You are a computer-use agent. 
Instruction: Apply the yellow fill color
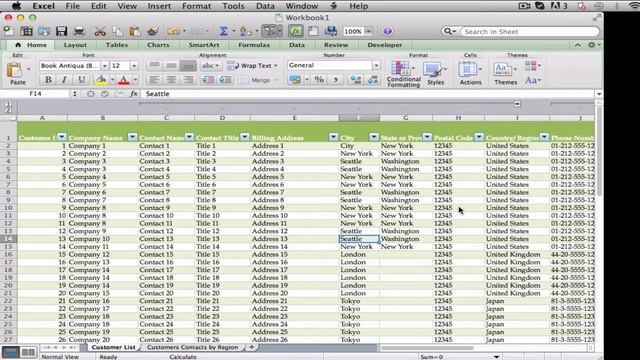[101, 80]
